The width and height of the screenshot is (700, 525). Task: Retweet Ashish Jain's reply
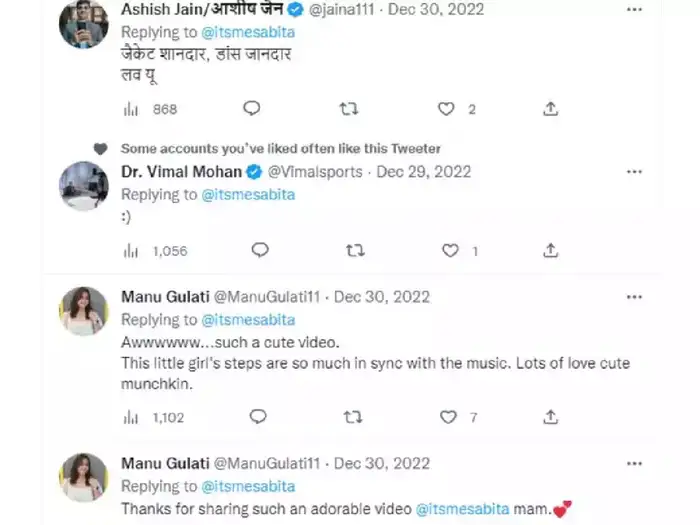(x=350, y=108)
